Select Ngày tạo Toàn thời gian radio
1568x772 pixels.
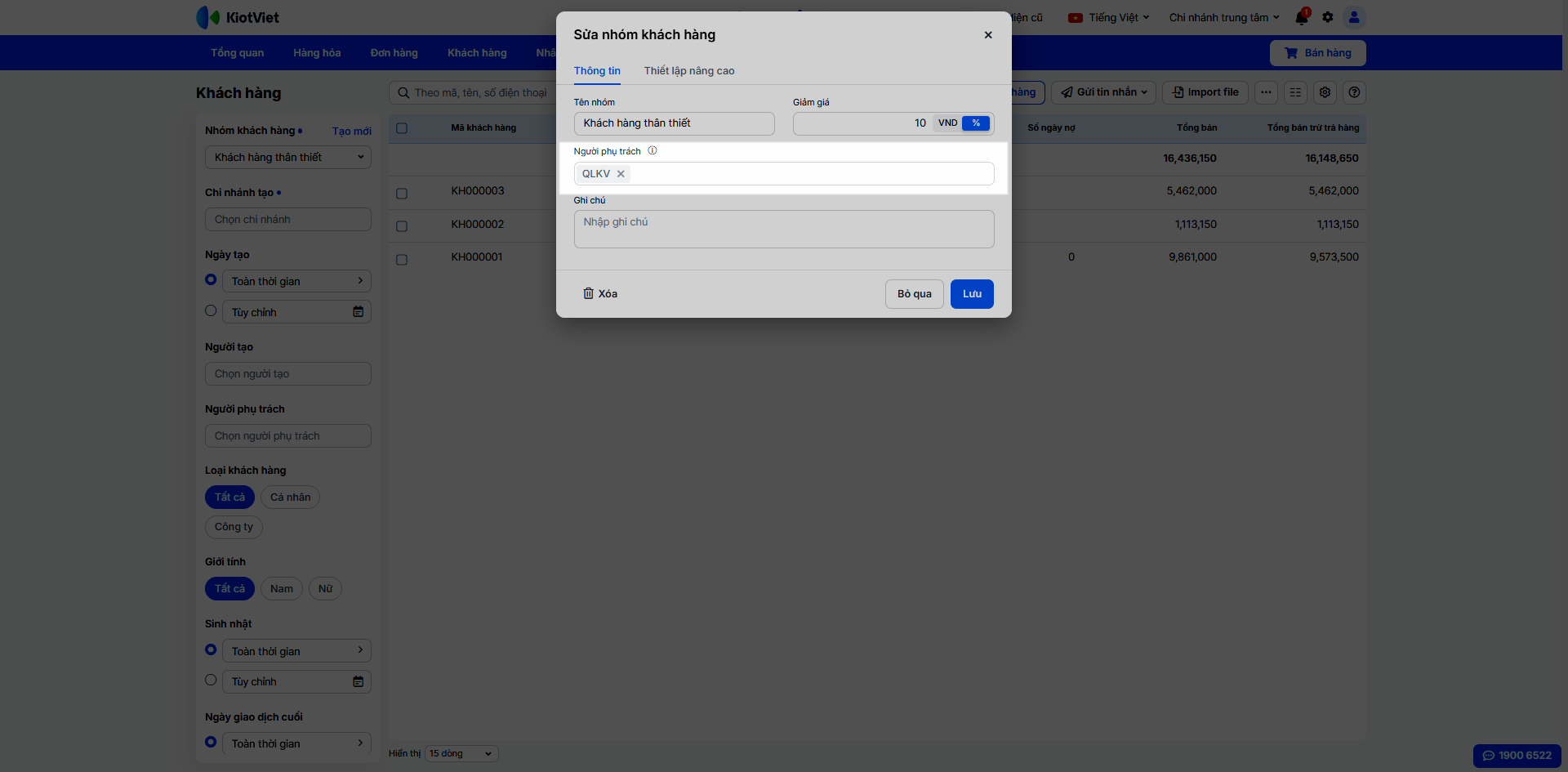pos(211,280)
